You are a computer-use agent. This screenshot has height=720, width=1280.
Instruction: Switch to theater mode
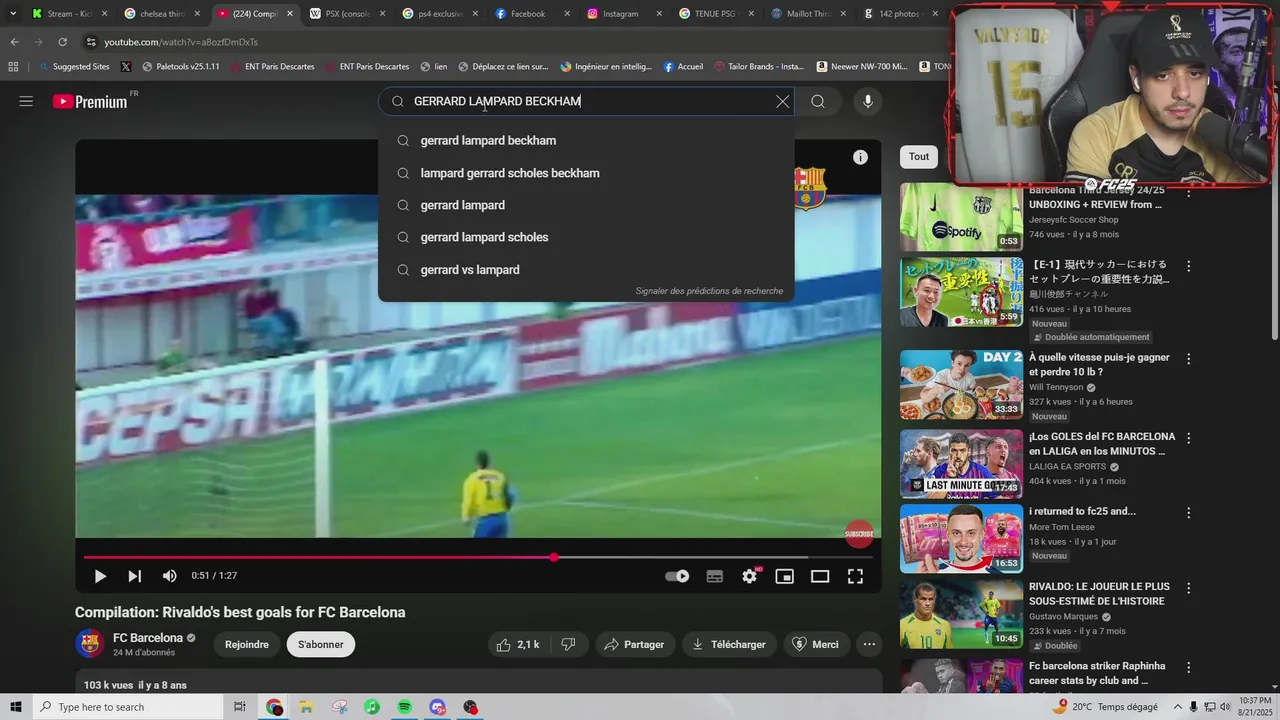[820, 576]
